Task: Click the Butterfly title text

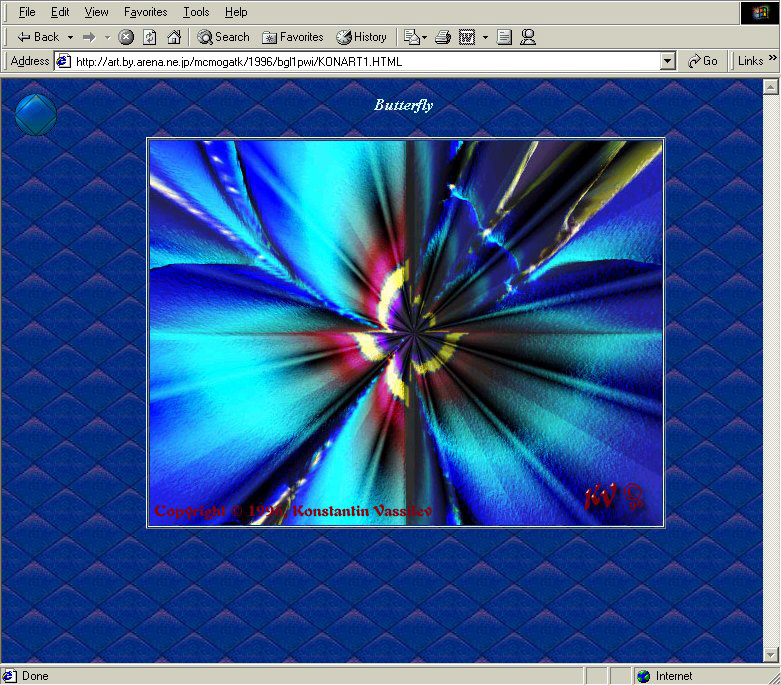Action: 403,105
